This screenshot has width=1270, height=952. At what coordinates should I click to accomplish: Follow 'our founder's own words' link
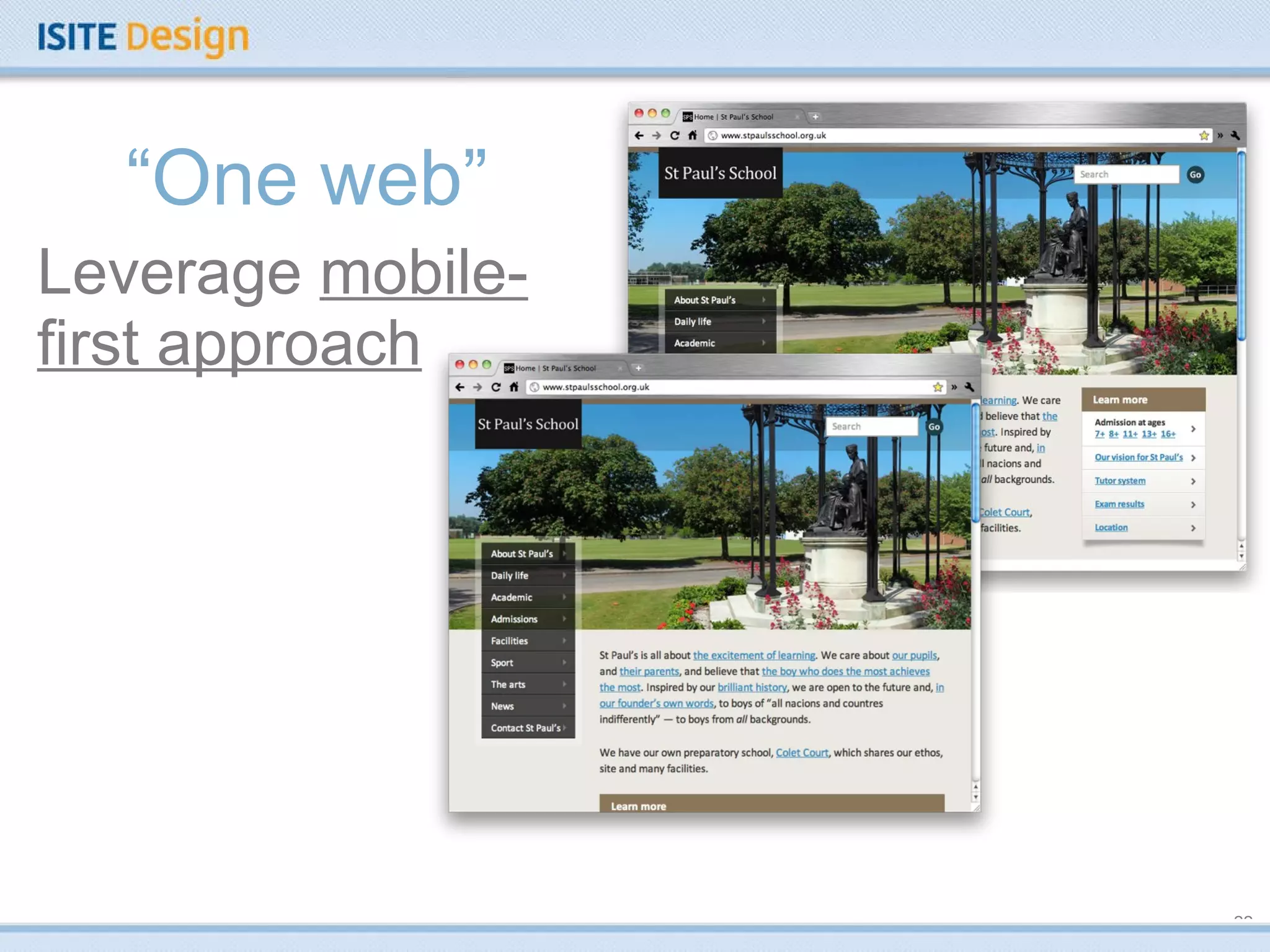point(656,704)
